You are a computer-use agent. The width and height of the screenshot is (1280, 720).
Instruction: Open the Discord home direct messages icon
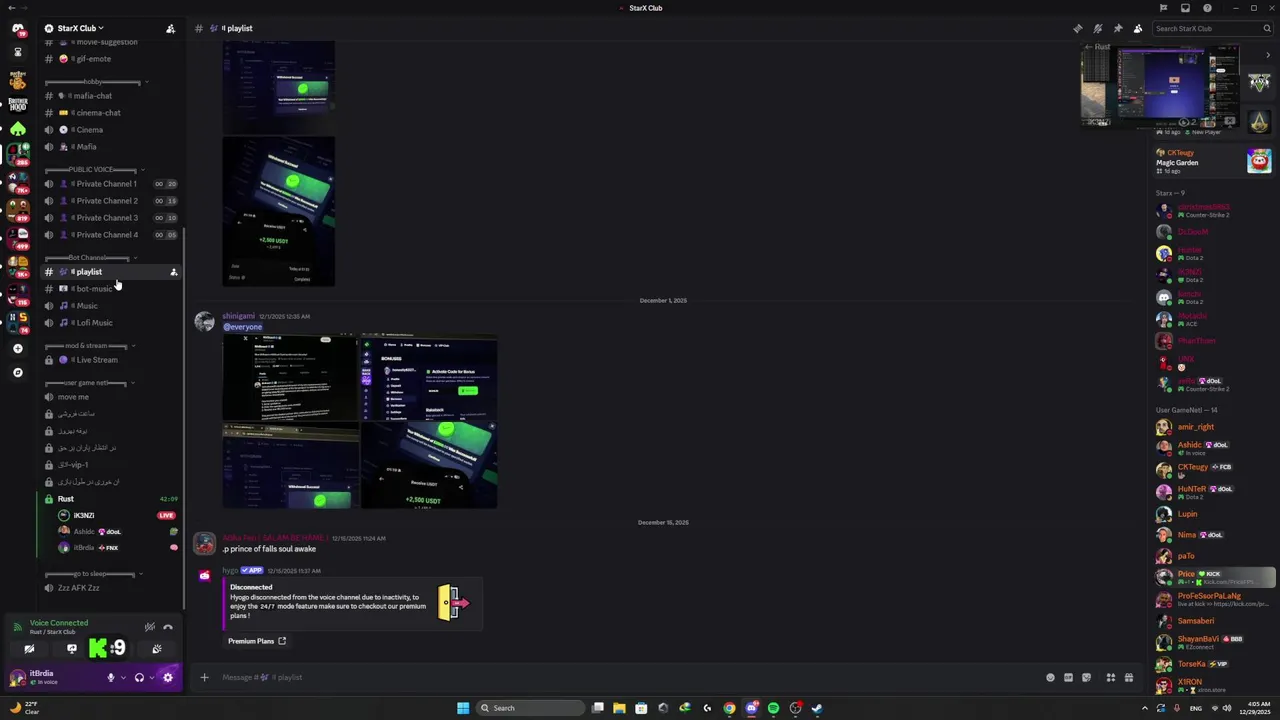coord(17,28)
